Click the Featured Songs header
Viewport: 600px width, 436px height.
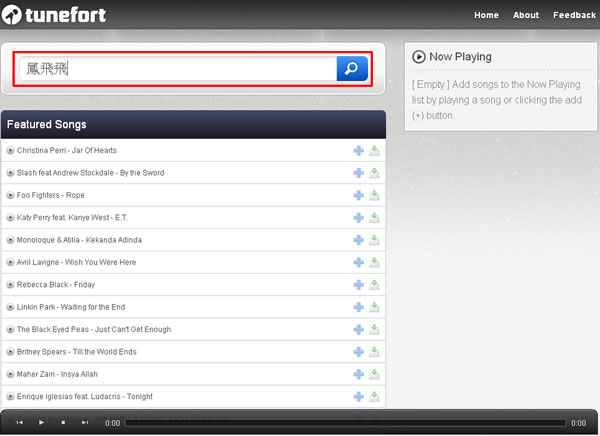(194, 124)
